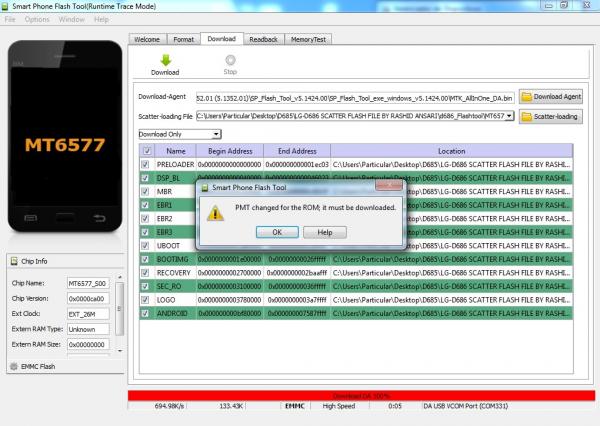600x426 pixels.
Task: Click the Scatter-loading folder button
Action: [x=551, y=116]
